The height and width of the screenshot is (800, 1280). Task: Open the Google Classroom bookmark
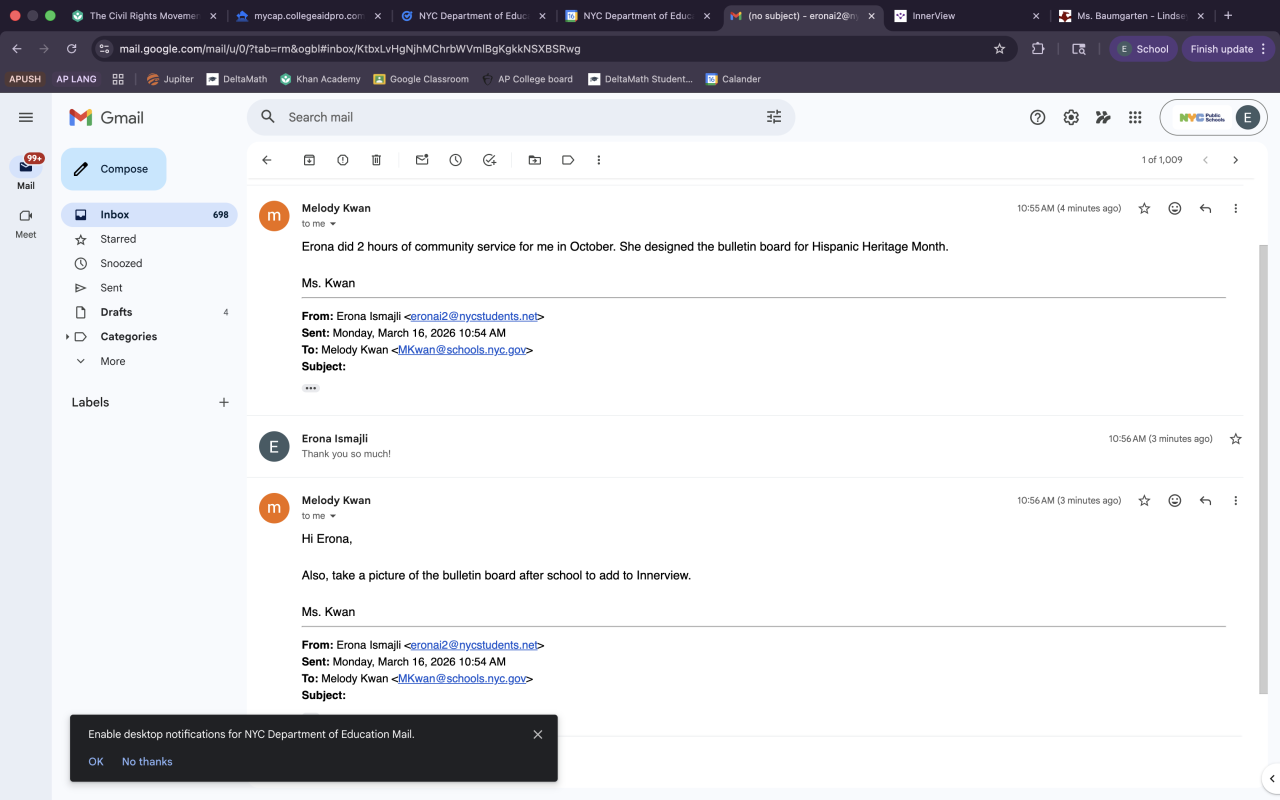pyautogui.click(x=421, y=79)
